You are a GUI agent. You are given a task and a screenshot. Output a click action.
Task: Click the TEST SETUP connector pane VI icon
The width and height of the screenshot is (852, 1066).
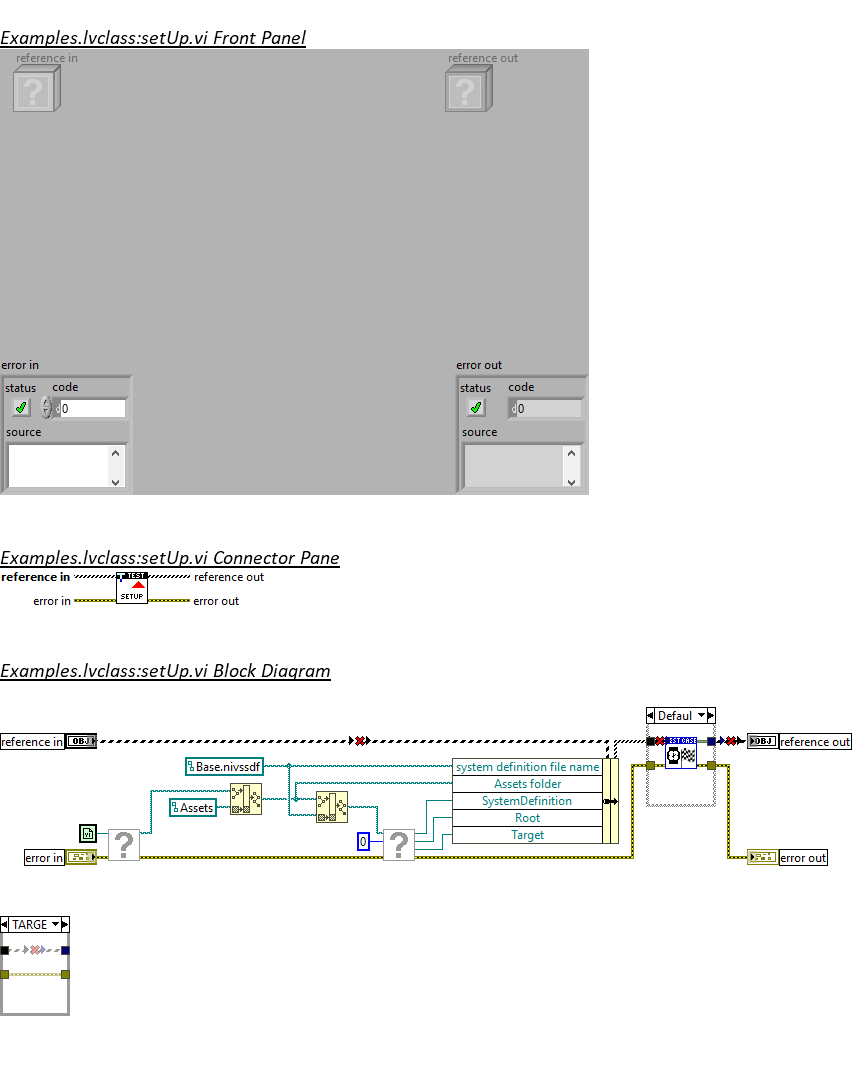[132, 588]
